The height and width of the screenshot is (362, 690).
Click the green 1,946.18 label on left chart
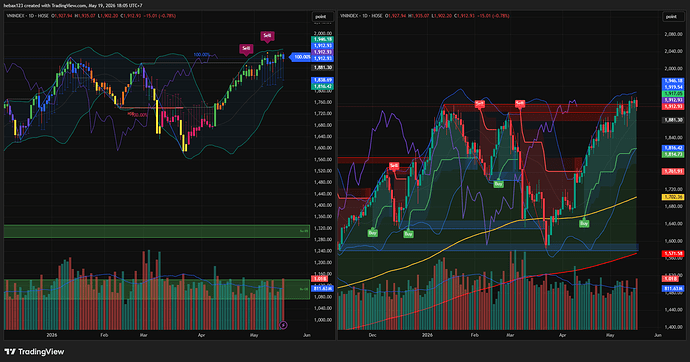click(323, 39)
